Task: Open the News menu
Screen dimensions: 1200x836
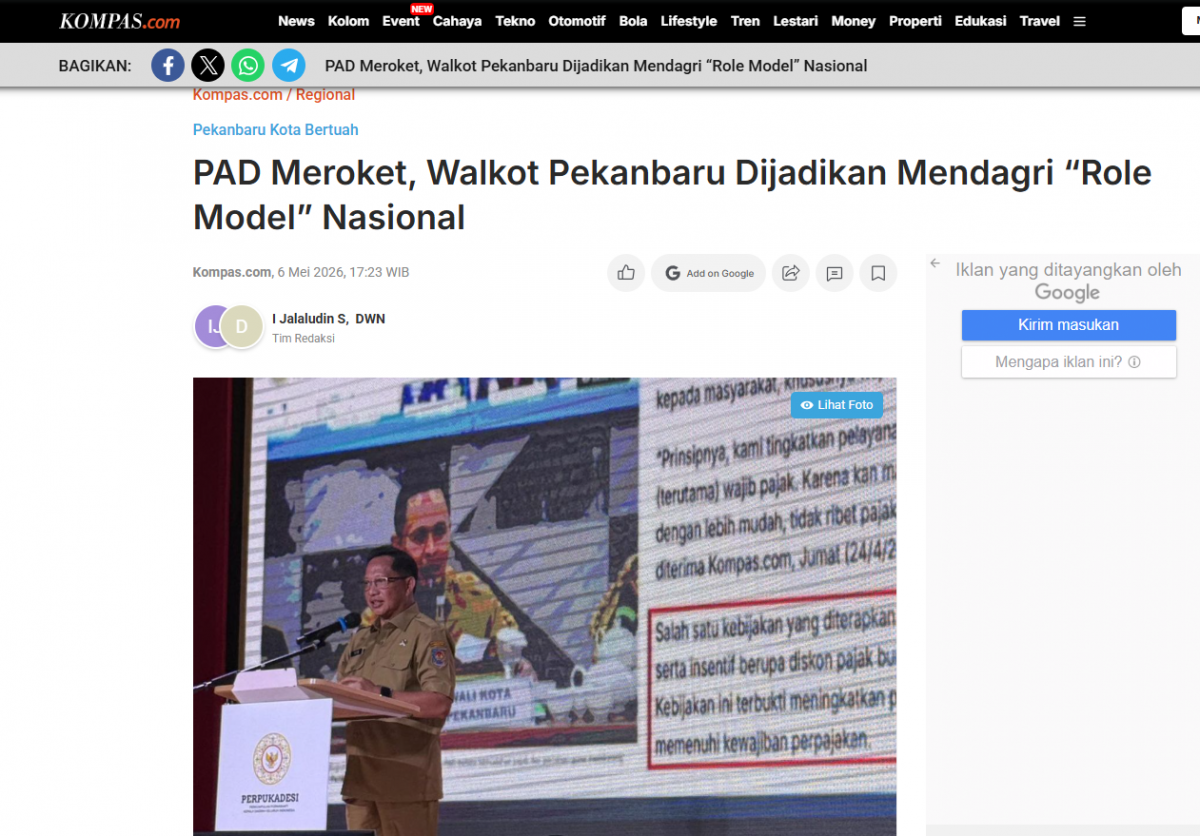Action: (296, 21)
